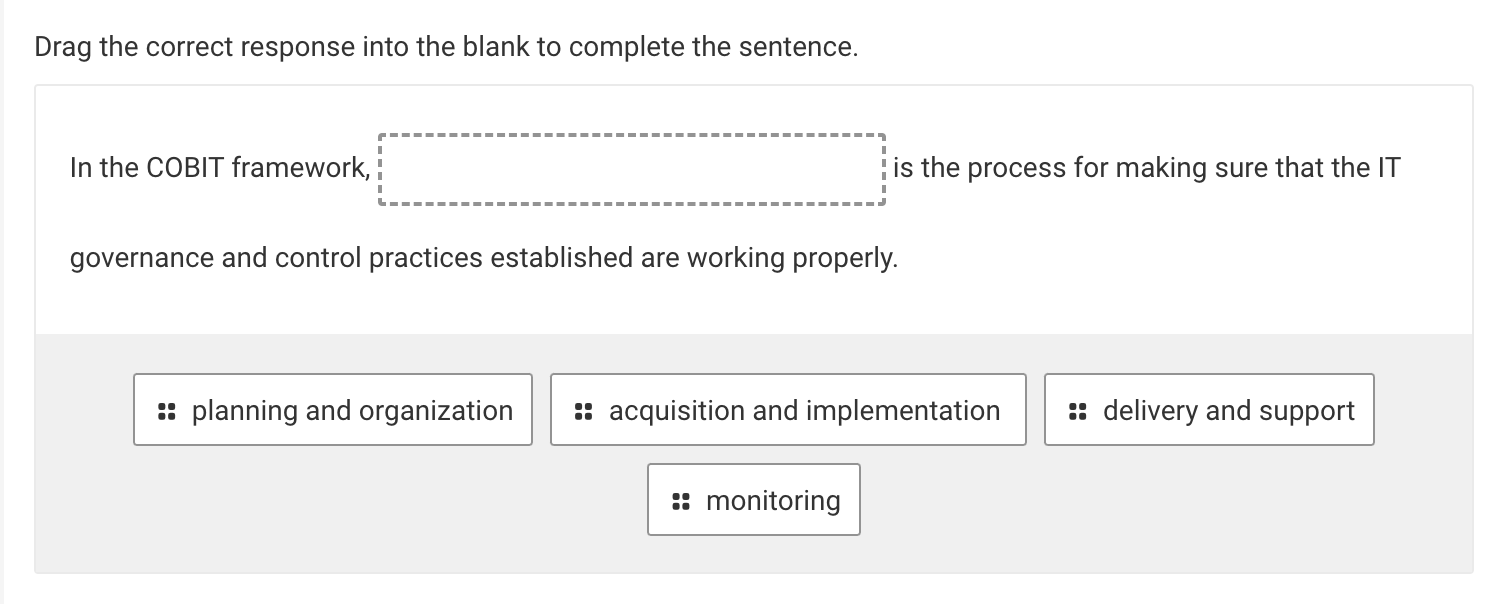Click the 'delivery and support' answer tile
This screenshot has height=604, width=1508.
point(1209,410)
